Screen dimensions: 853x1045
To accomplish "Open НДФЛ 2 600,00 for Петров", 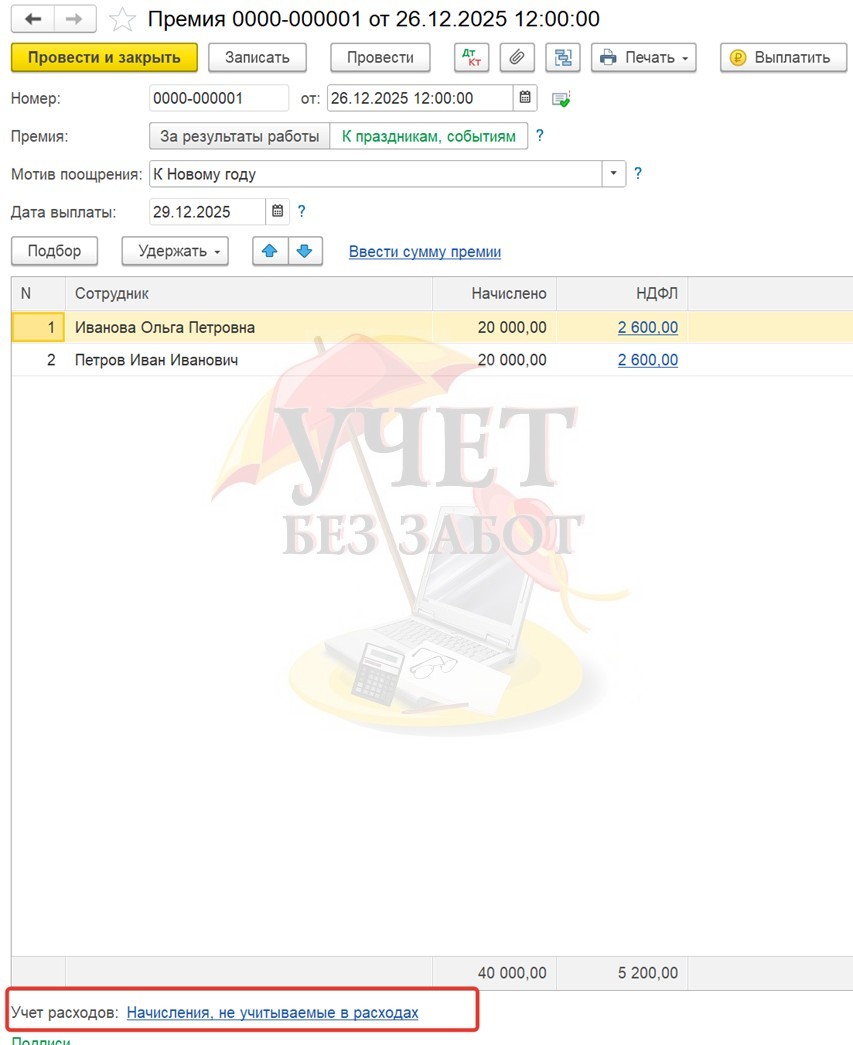I will pos(648,360).
